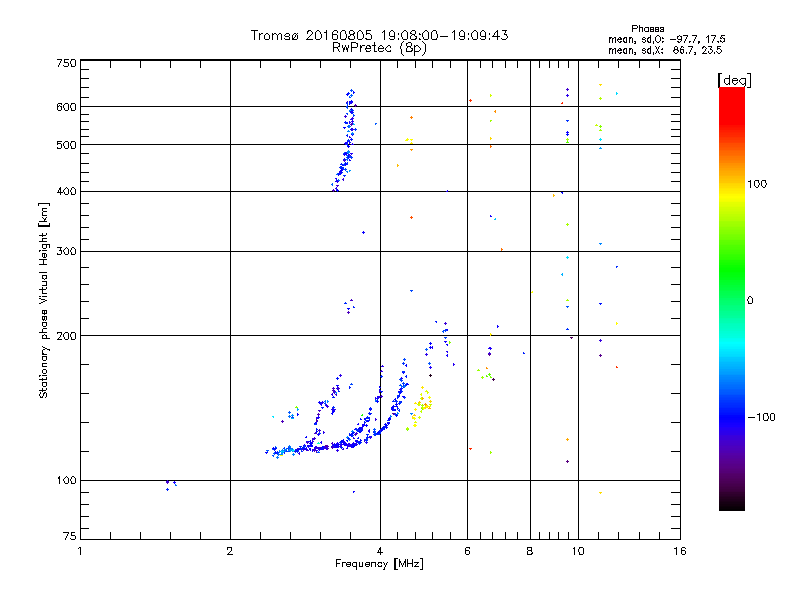
Task: Click the x-axis tick label '4'
Action: tap(380, 551)
